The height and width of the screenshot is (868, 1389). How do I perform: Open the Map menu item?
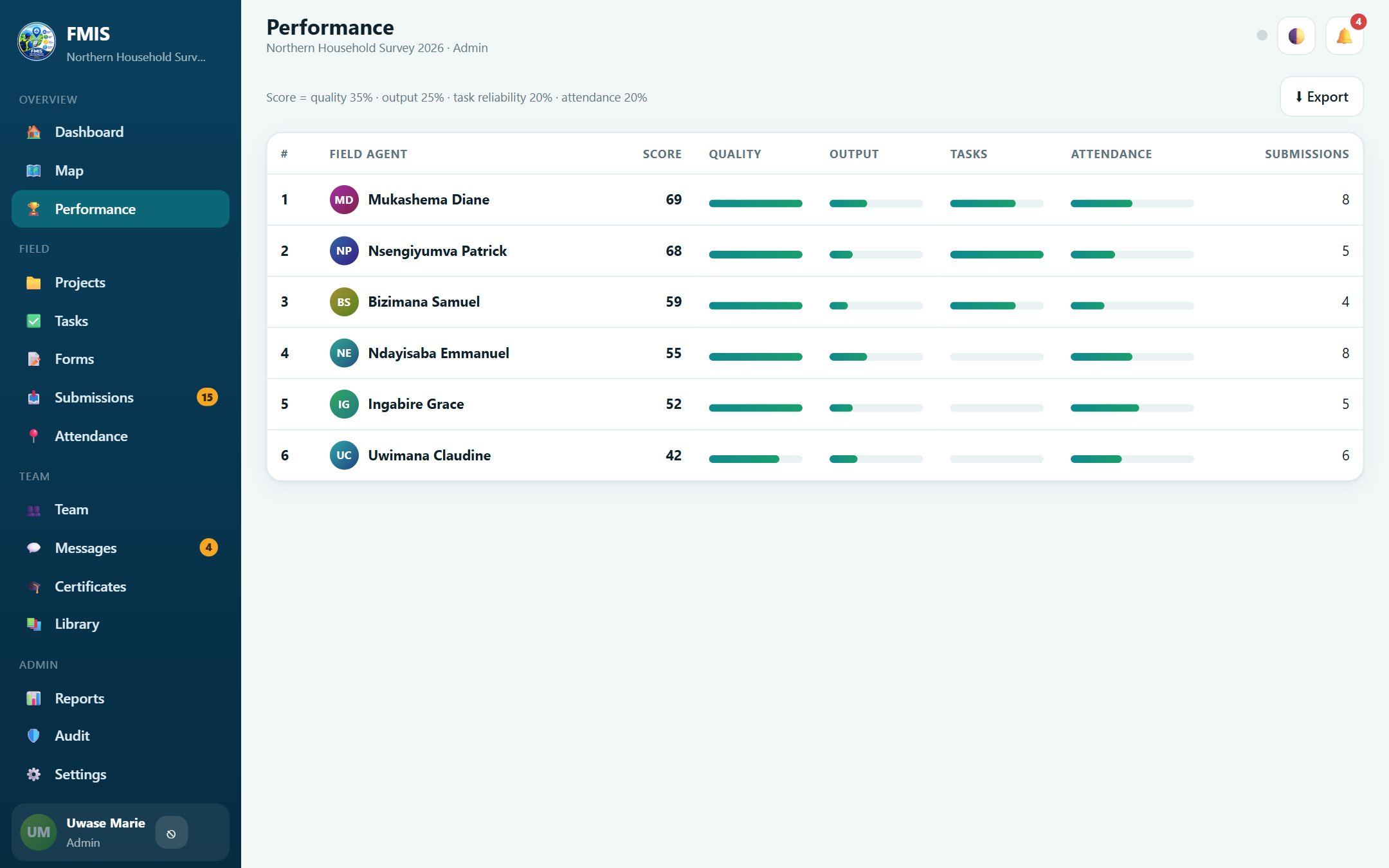120,170
